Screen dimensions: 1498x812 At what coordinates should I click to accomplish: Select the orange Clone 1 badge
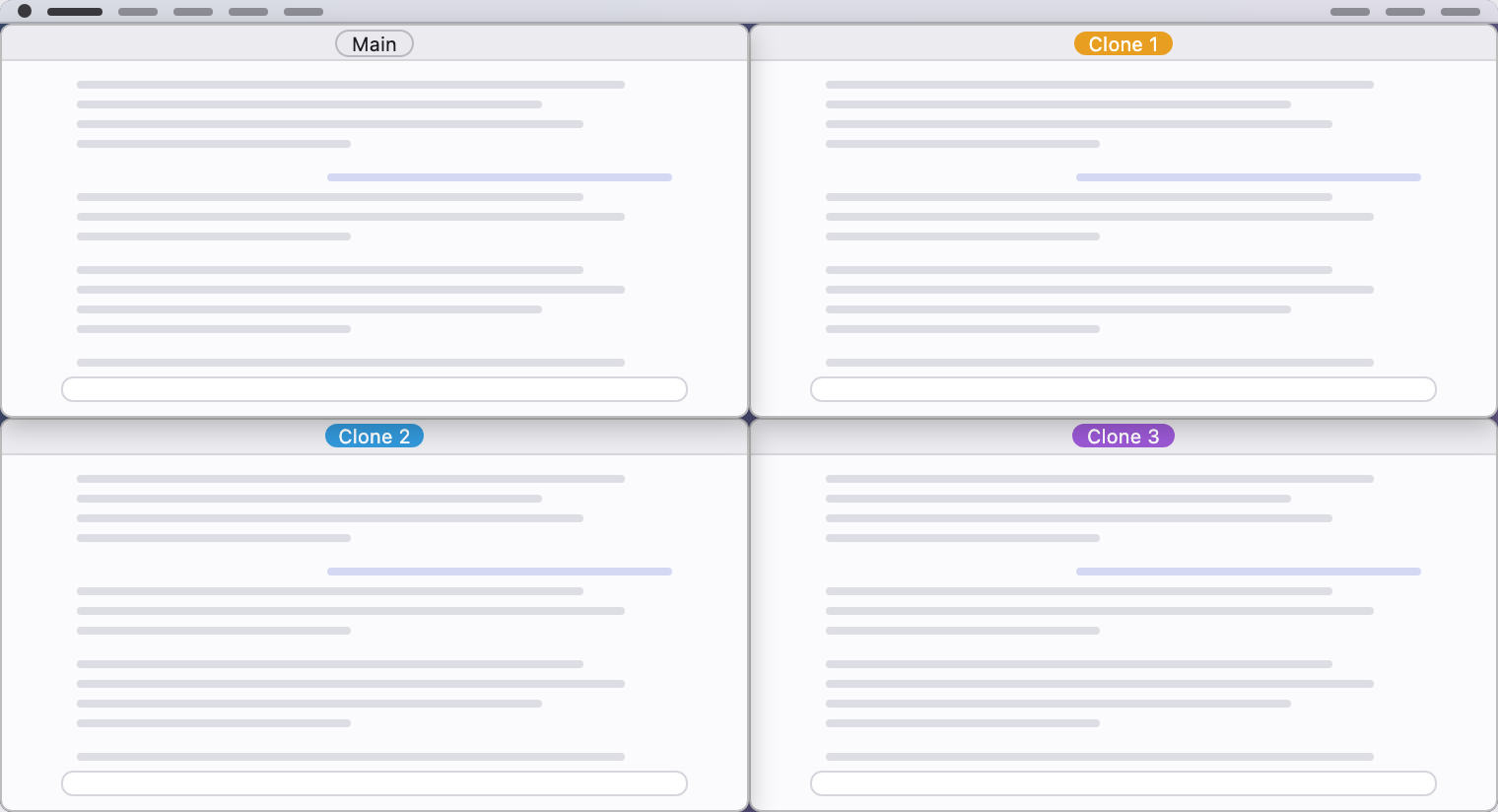1123,44
